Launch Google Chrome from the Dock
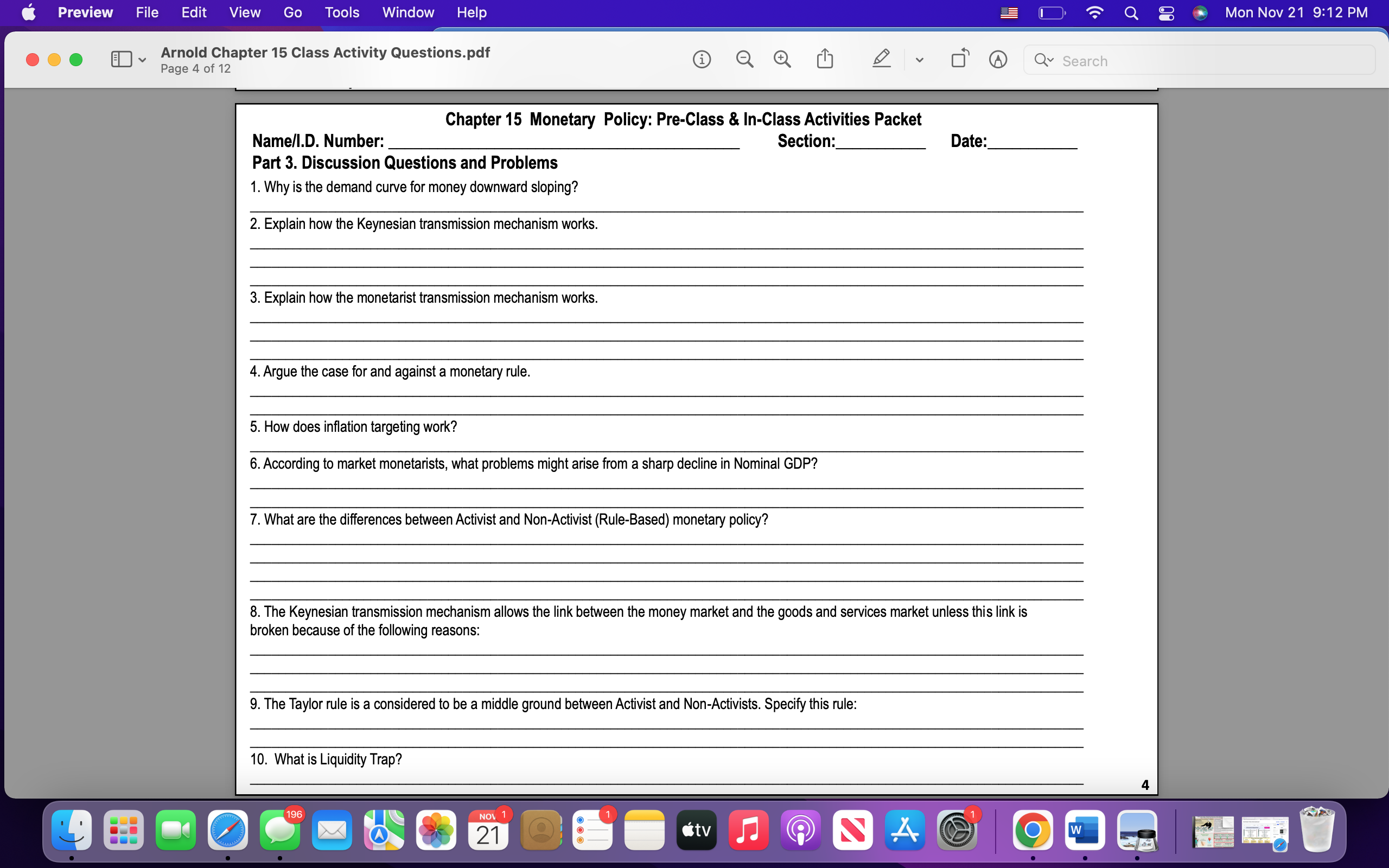This screenshot has height=868, width=1389. (1032, 830)
